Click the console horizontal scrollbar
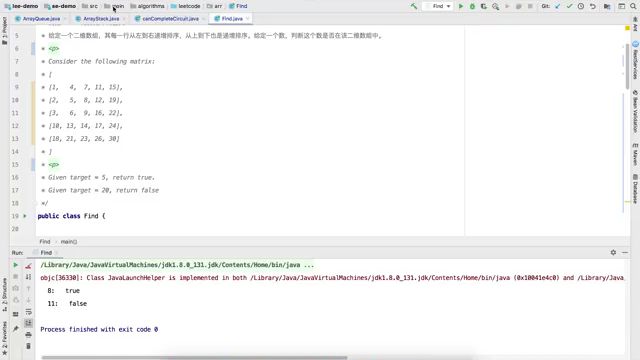 pyautogui.click(x=194, y=358)
